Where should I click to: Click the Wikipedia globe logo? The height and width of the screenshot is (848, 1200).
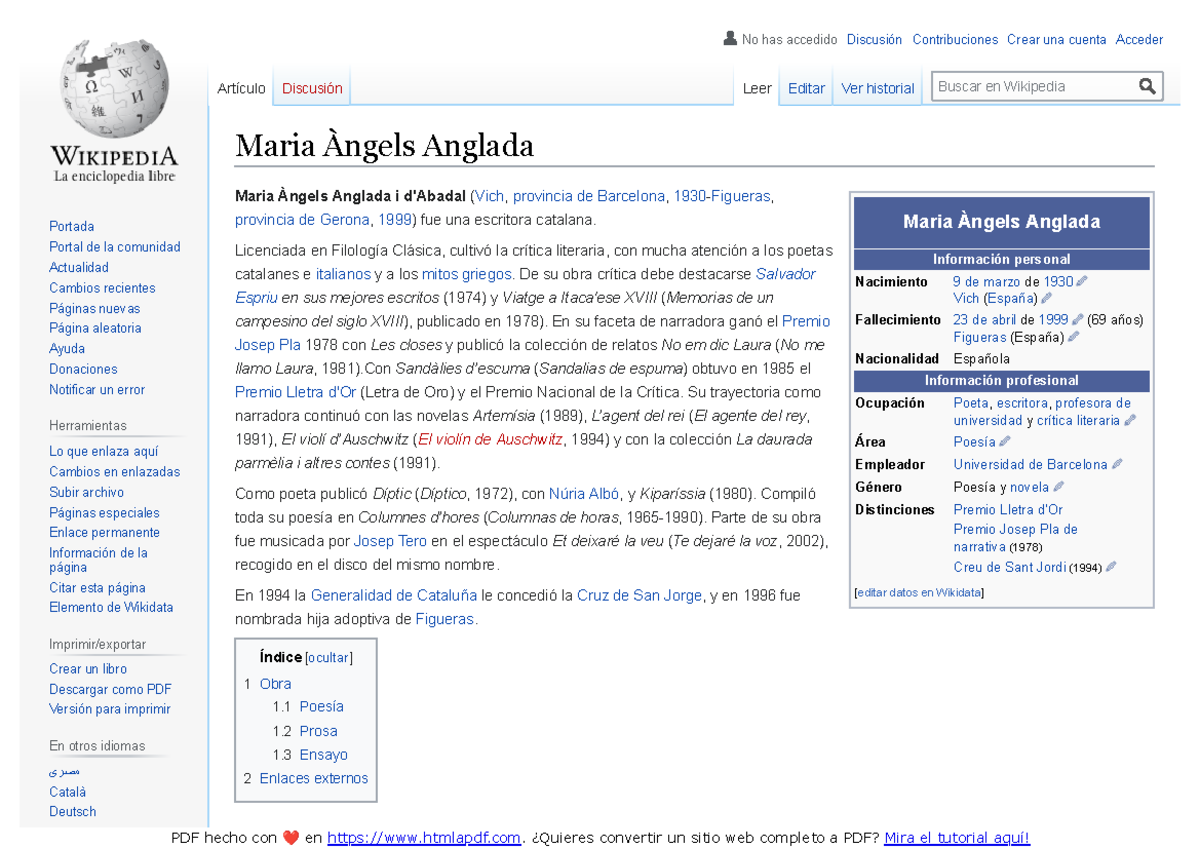[x=114, y=90]
